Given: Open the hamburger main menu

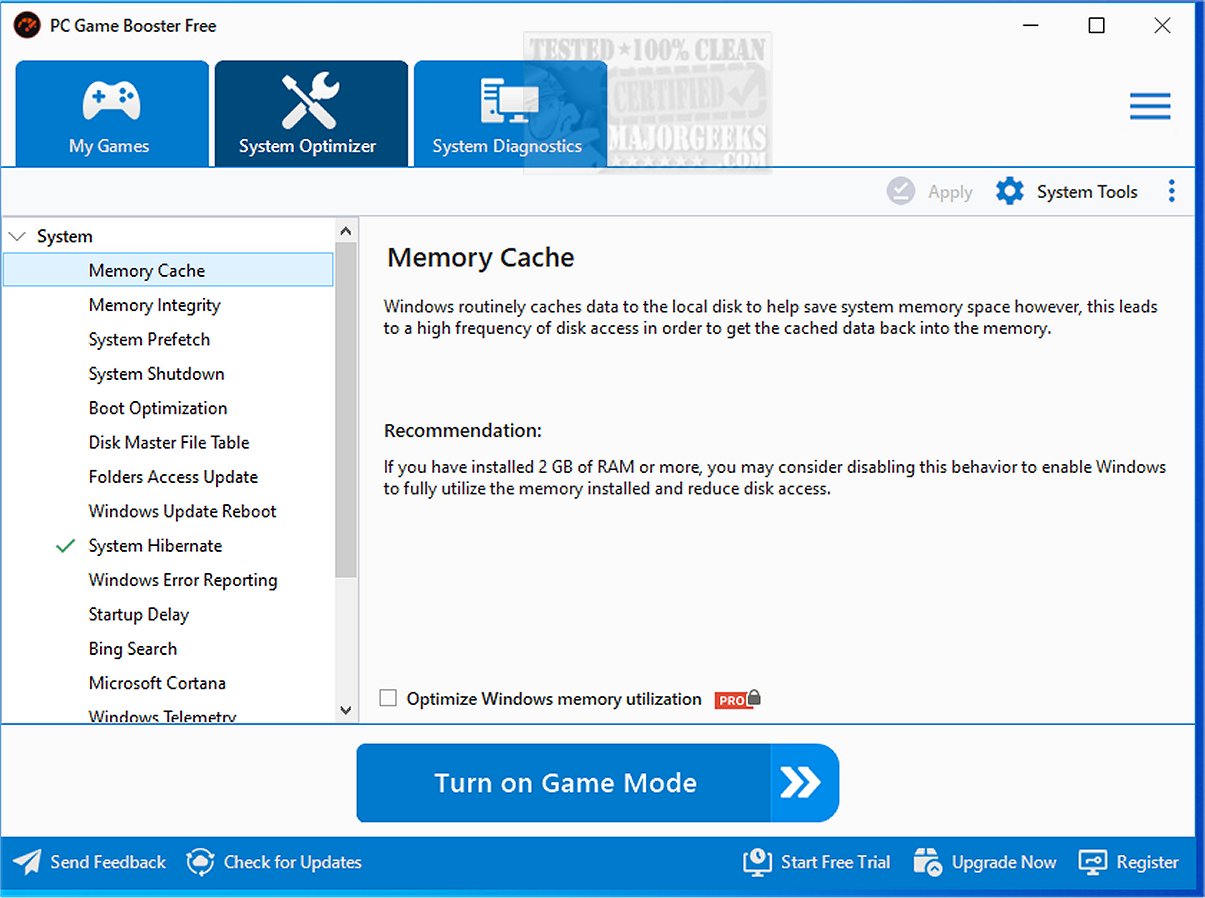Looking at the screenshot, I should click(x=1150, y=107).
